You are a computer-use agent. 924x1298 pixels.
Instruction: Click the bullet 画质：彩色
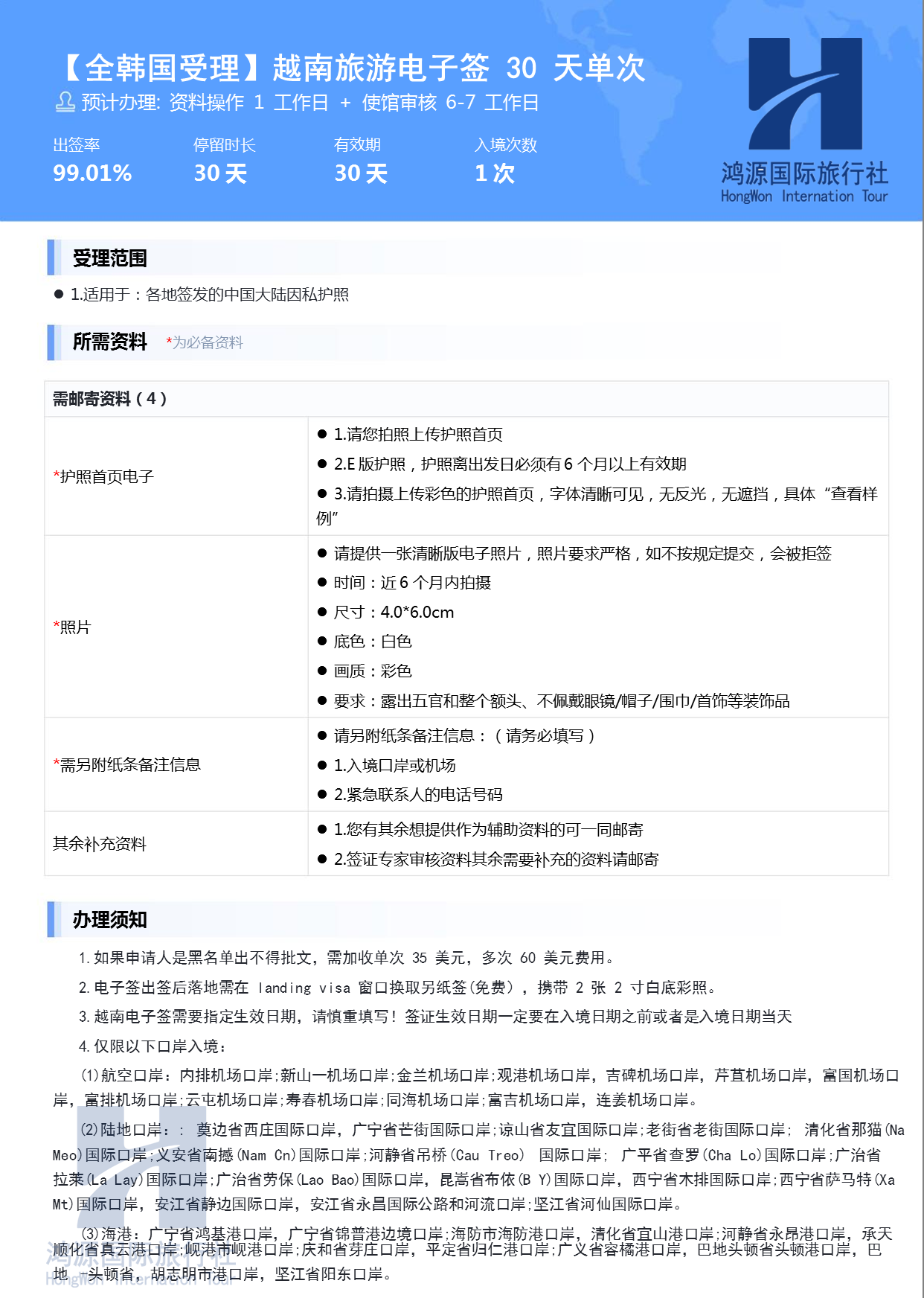(x=365, y=671)
